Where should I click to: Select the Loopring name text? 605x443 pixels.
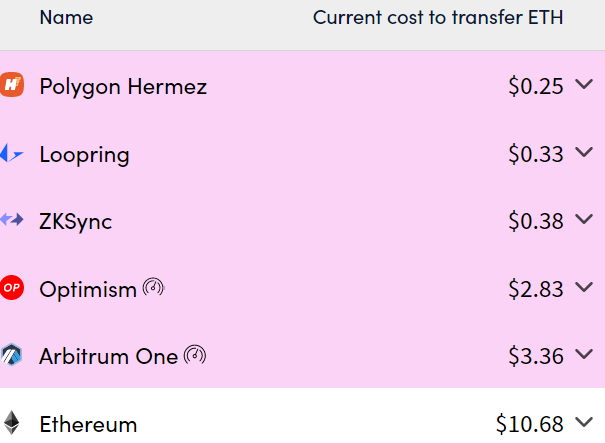pyautogui.click(x=84, y=155)
